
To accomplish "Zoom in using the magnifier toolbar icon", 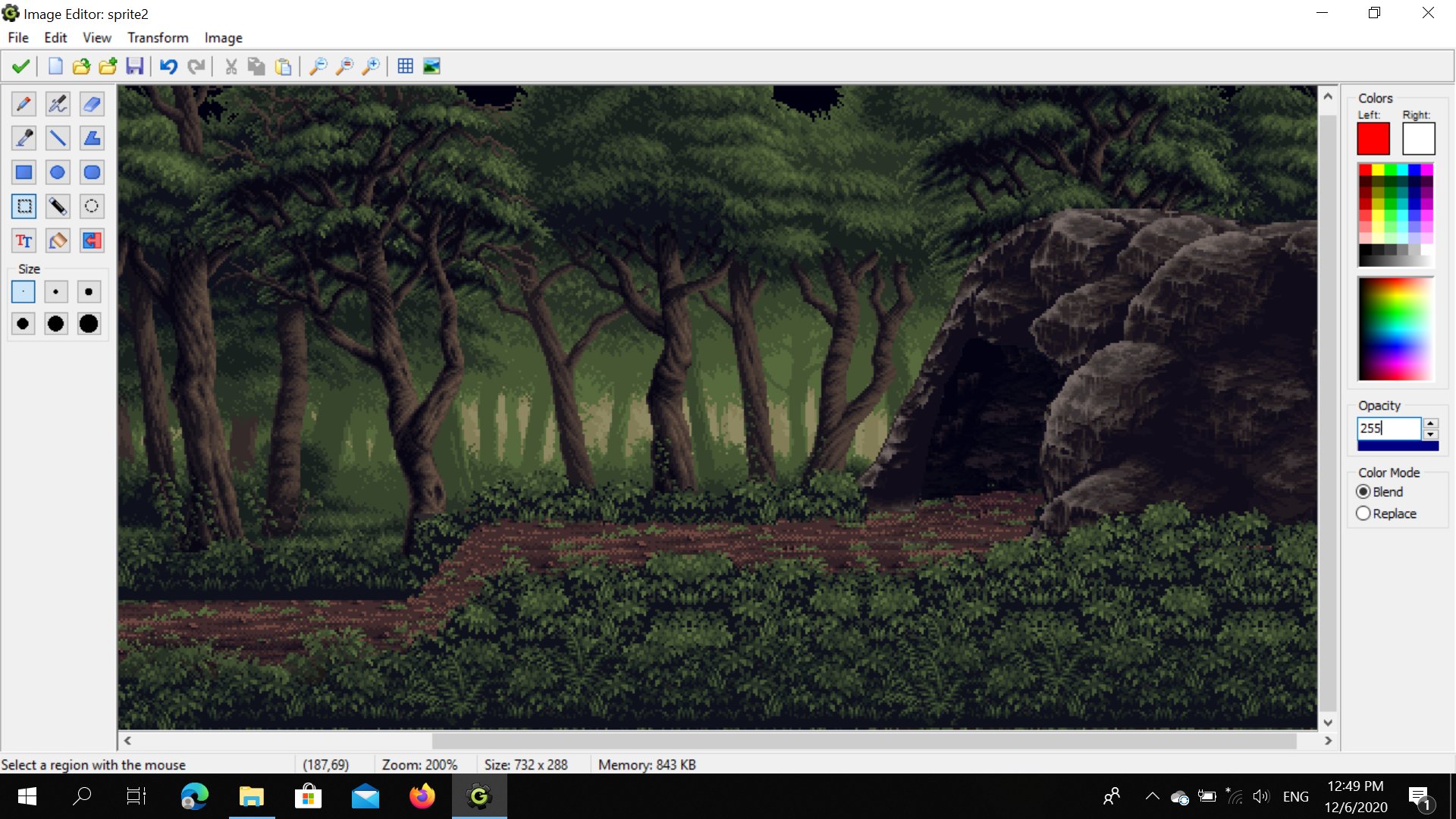I will (371, 66).
